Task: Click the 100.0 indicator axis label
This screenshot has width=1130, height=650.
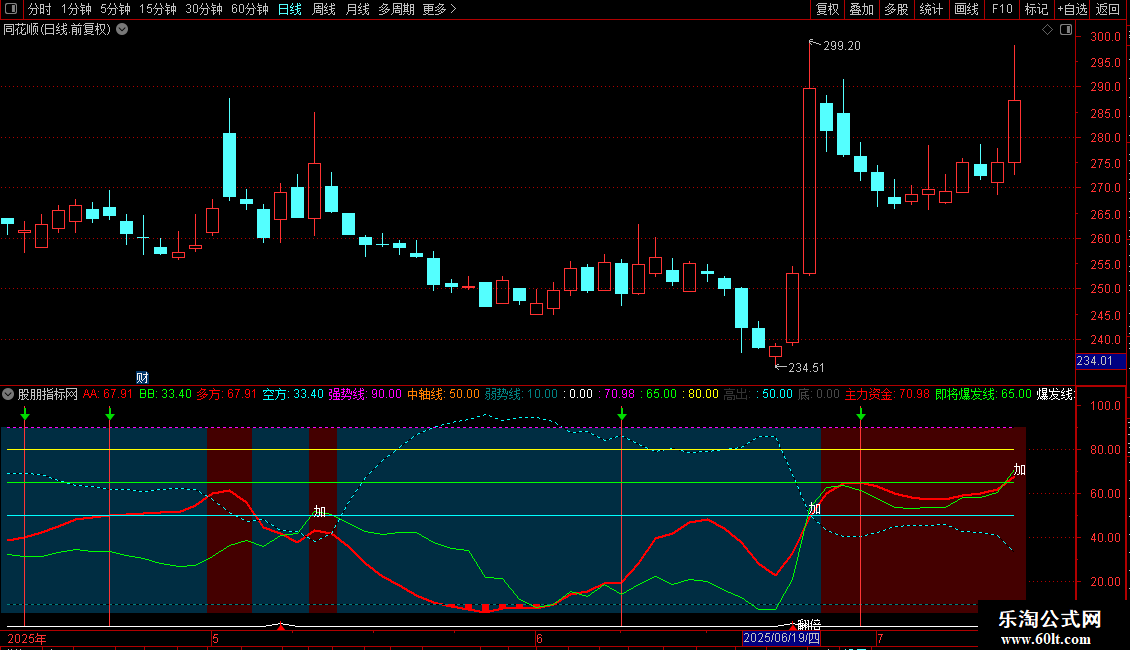Action: pos(1105,406)
